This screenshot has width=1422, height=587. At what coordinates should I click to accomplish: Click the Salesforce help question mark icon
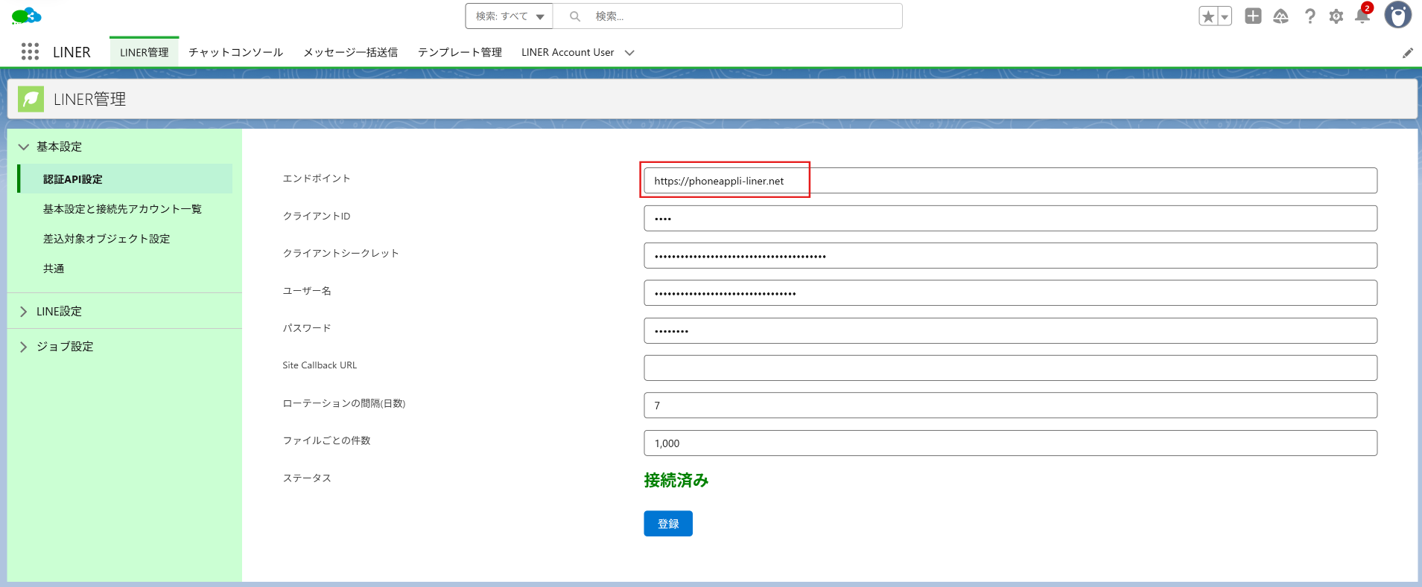point(1309,16)
